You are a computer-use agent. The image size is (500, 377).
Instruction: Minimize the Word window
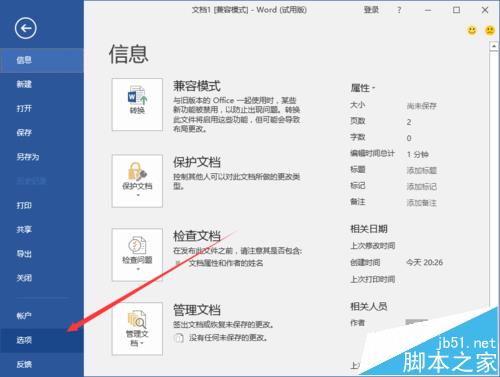(428, 10)
